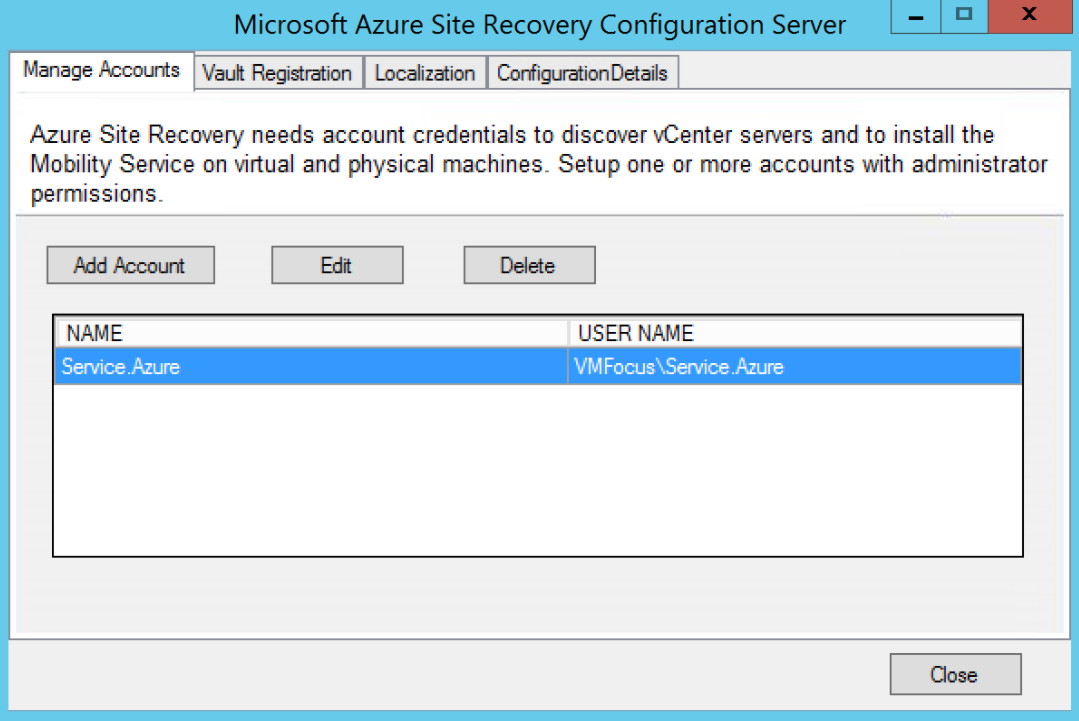
Task: Click the Add Account button
Action: coord(130,265)
